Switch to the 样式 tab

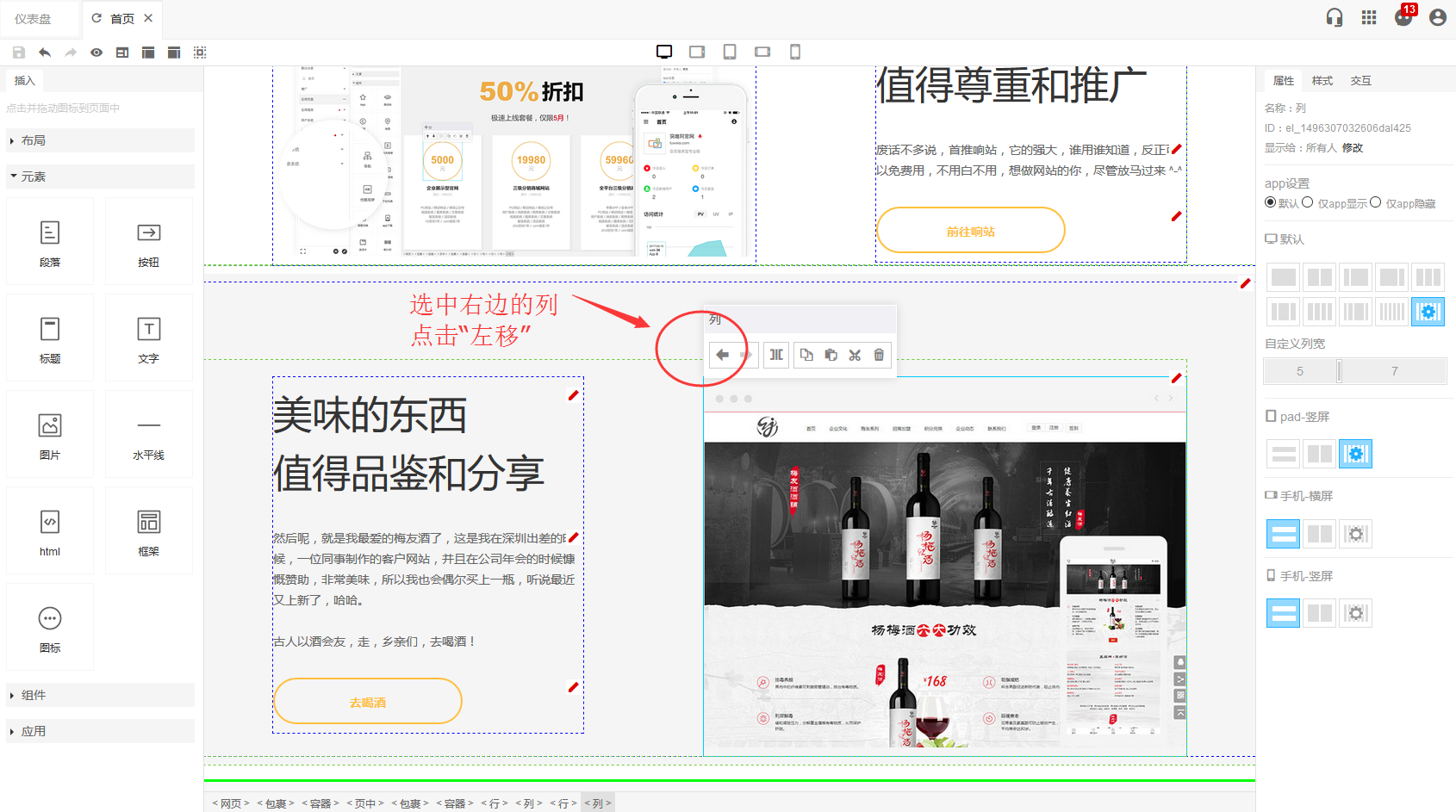pos(1322,81)
